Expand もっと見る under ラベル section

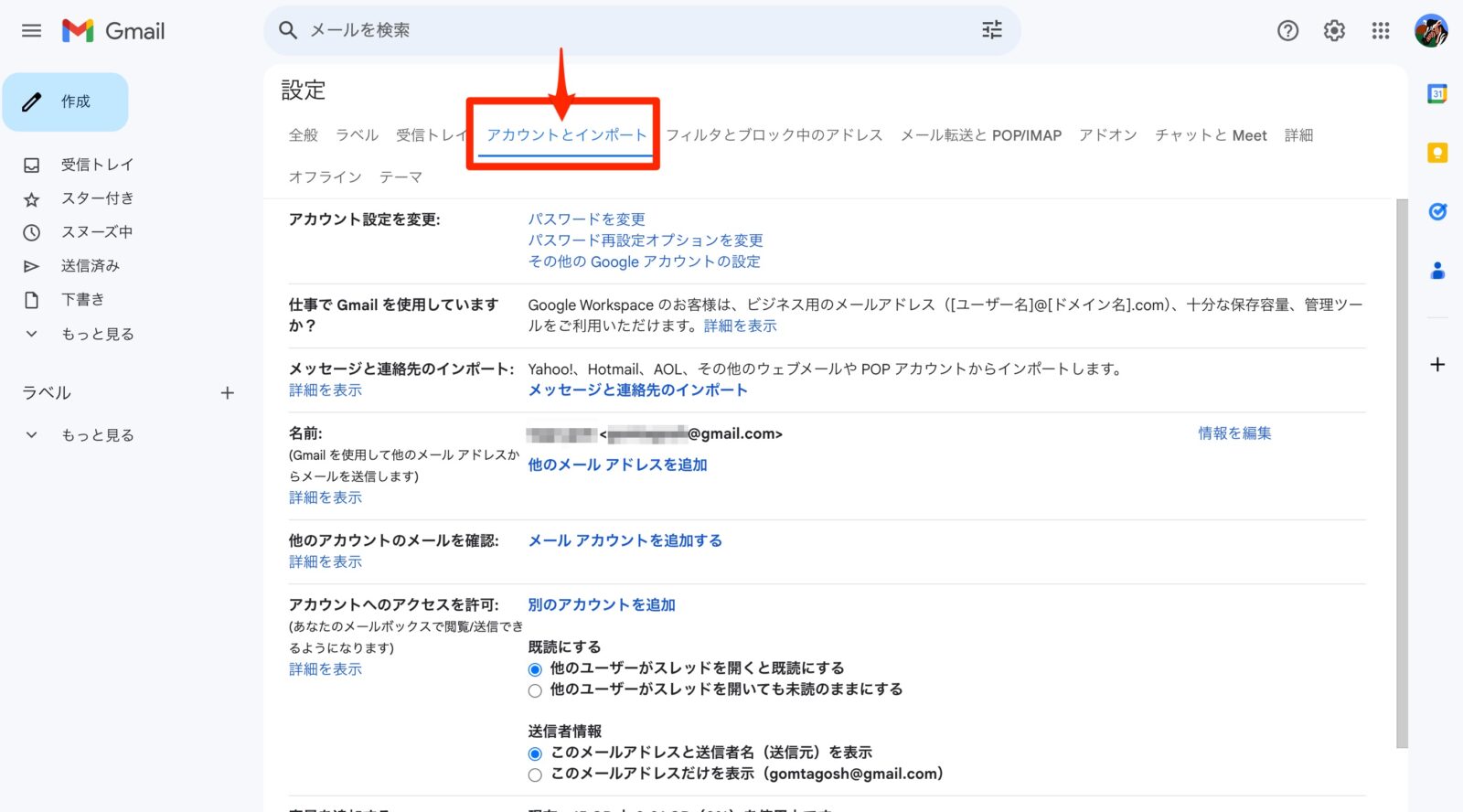click(80, 435)
